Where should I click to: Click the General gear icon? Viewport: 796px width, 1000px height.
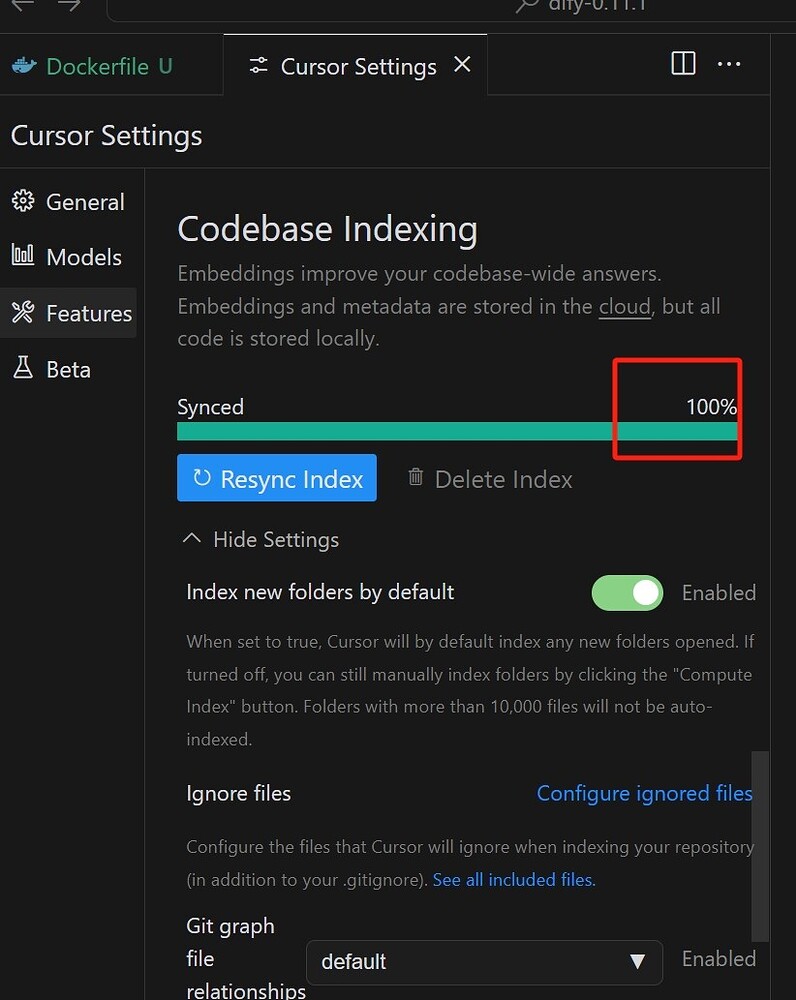23,201
